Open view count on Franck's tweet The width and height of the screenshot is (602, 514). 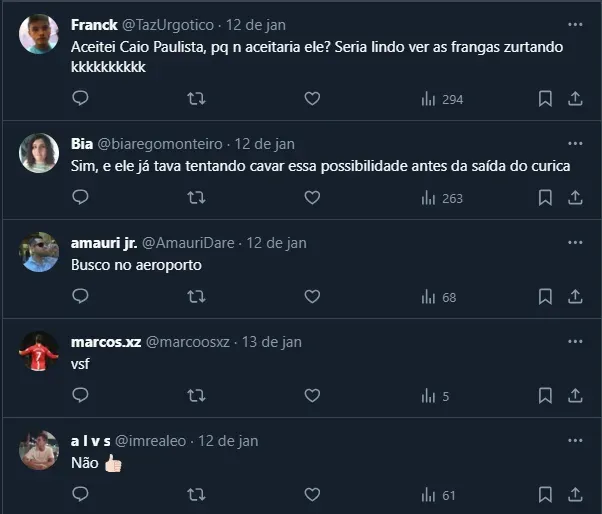click(441, 99)
